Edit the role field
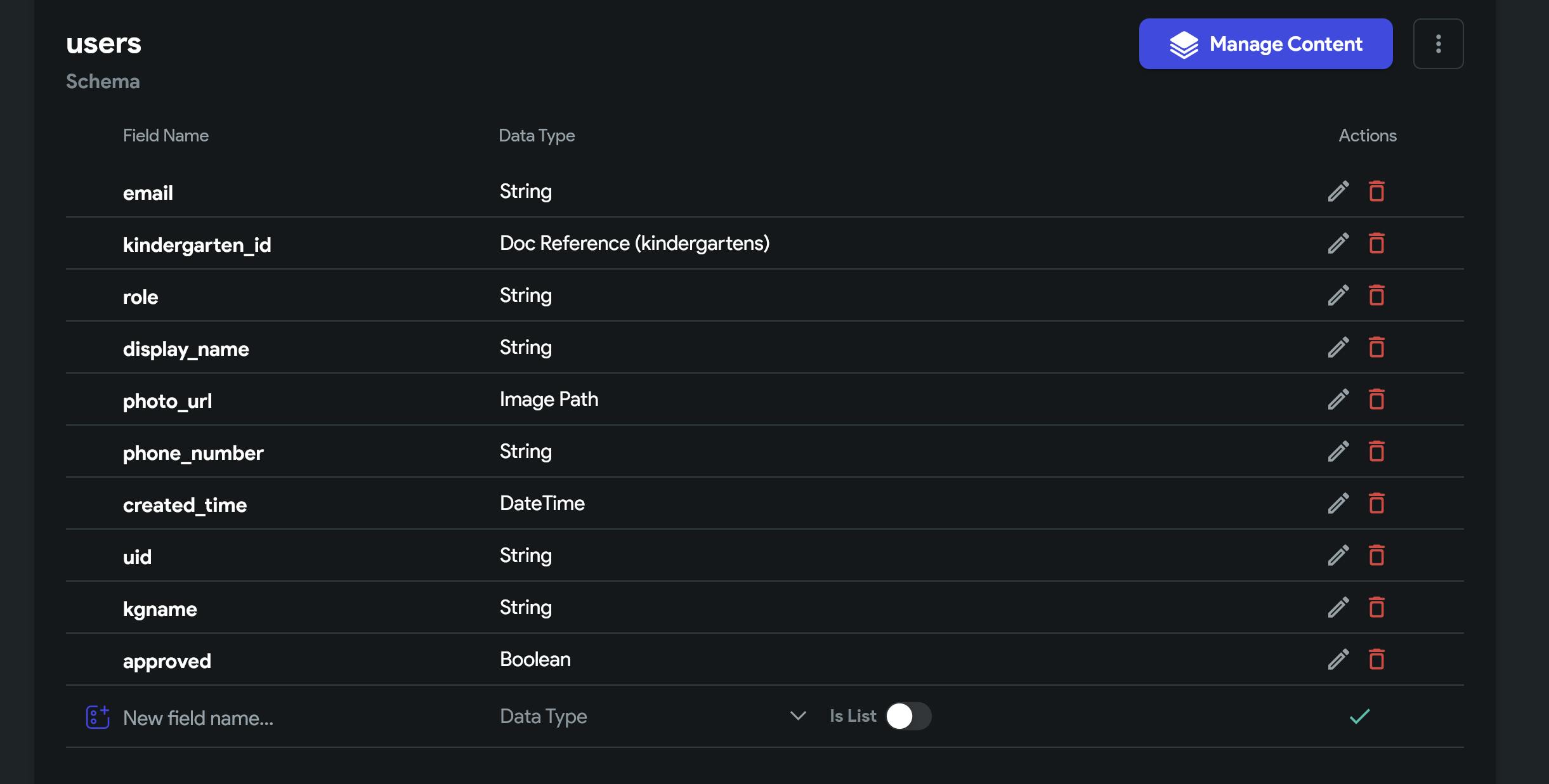 point(1338,296)
